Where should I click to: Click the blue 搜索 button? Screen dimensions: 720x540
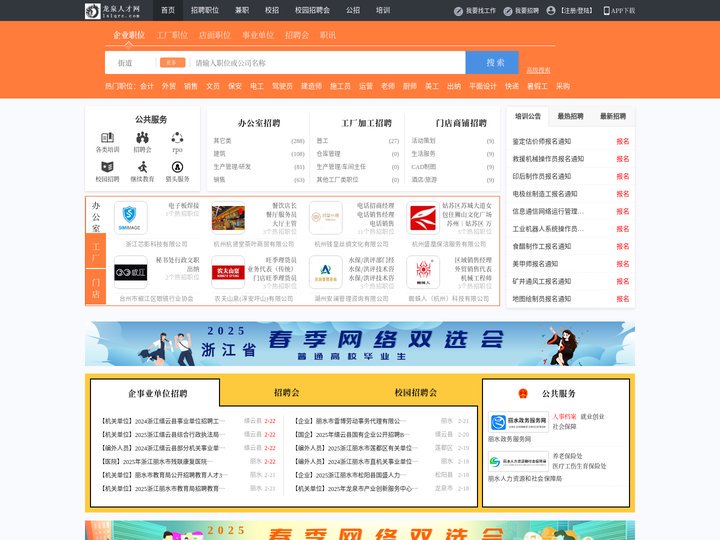point(492,62)
